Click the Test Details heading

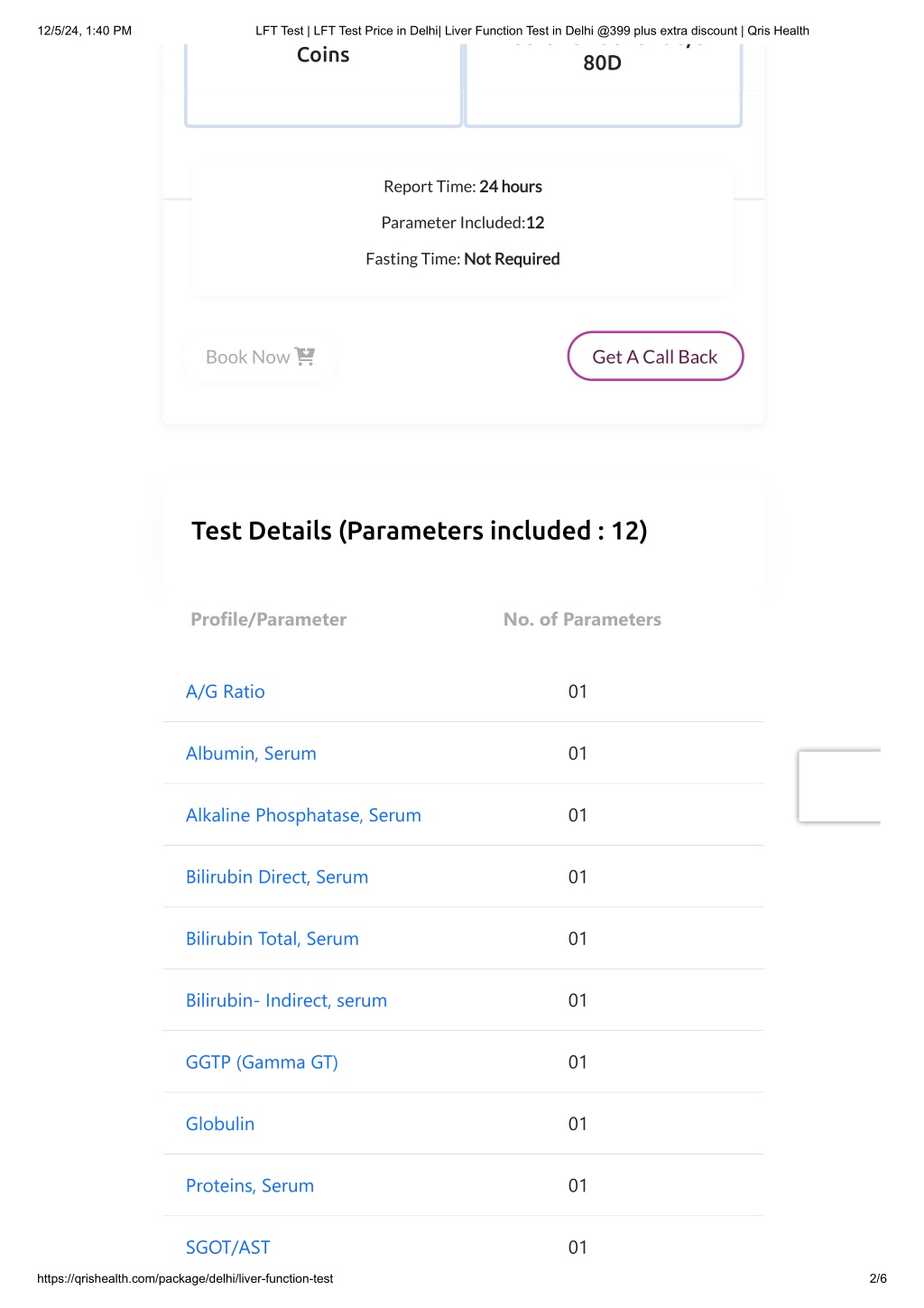tap(420, 531)
